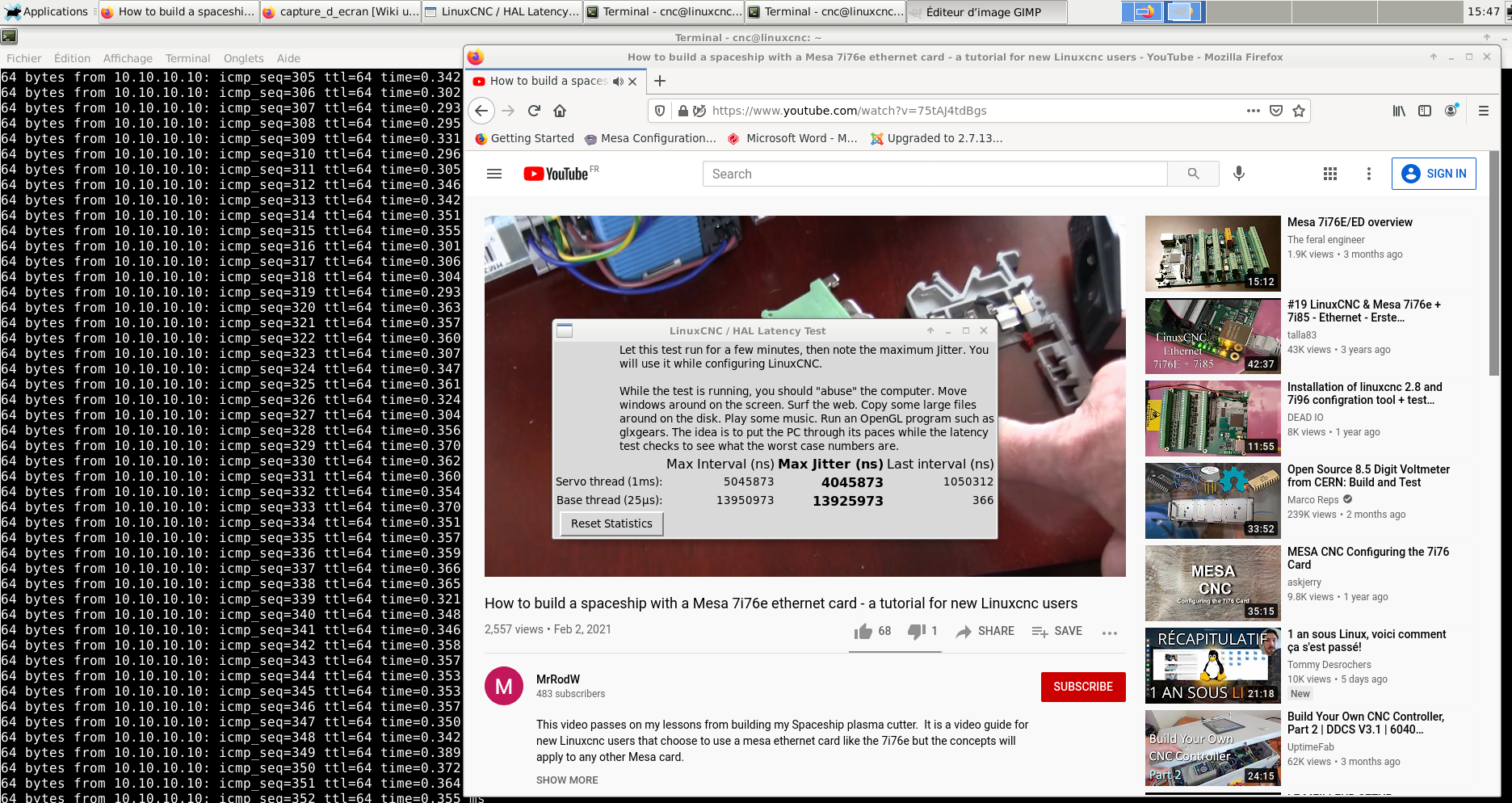Mute audio on the YouTube tab
The image size is (1512, 803).
(618, 81)
